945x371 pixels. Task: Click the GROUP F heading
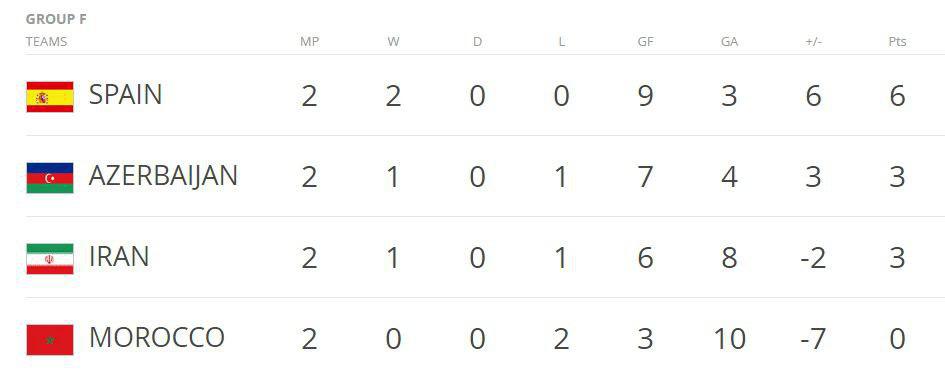[56, 19]
